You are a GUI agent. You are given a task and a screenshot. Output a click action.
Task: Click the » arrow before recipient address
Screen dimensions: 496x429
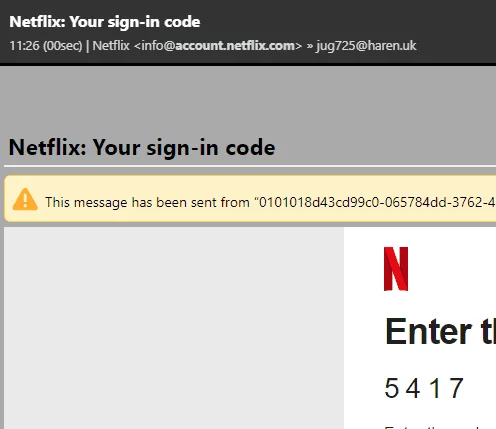(310, 46)
